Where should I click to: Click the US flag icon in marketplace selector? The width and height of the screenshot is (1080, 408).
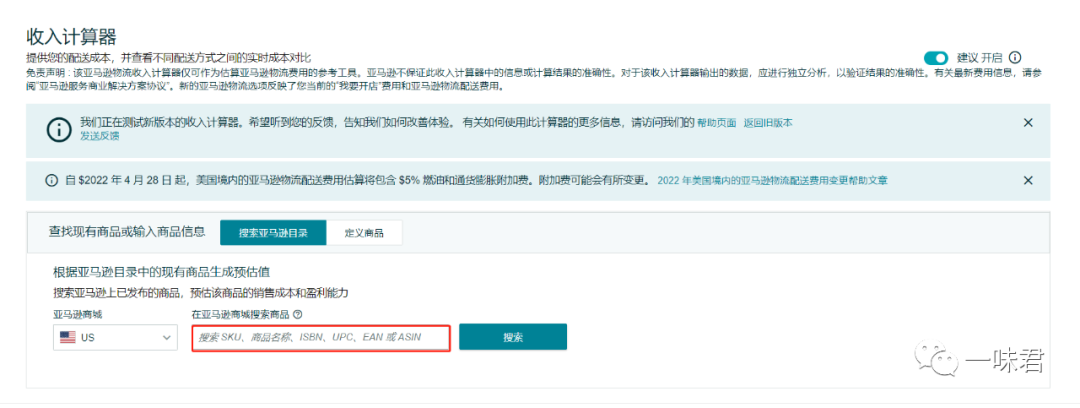point(68,338)
